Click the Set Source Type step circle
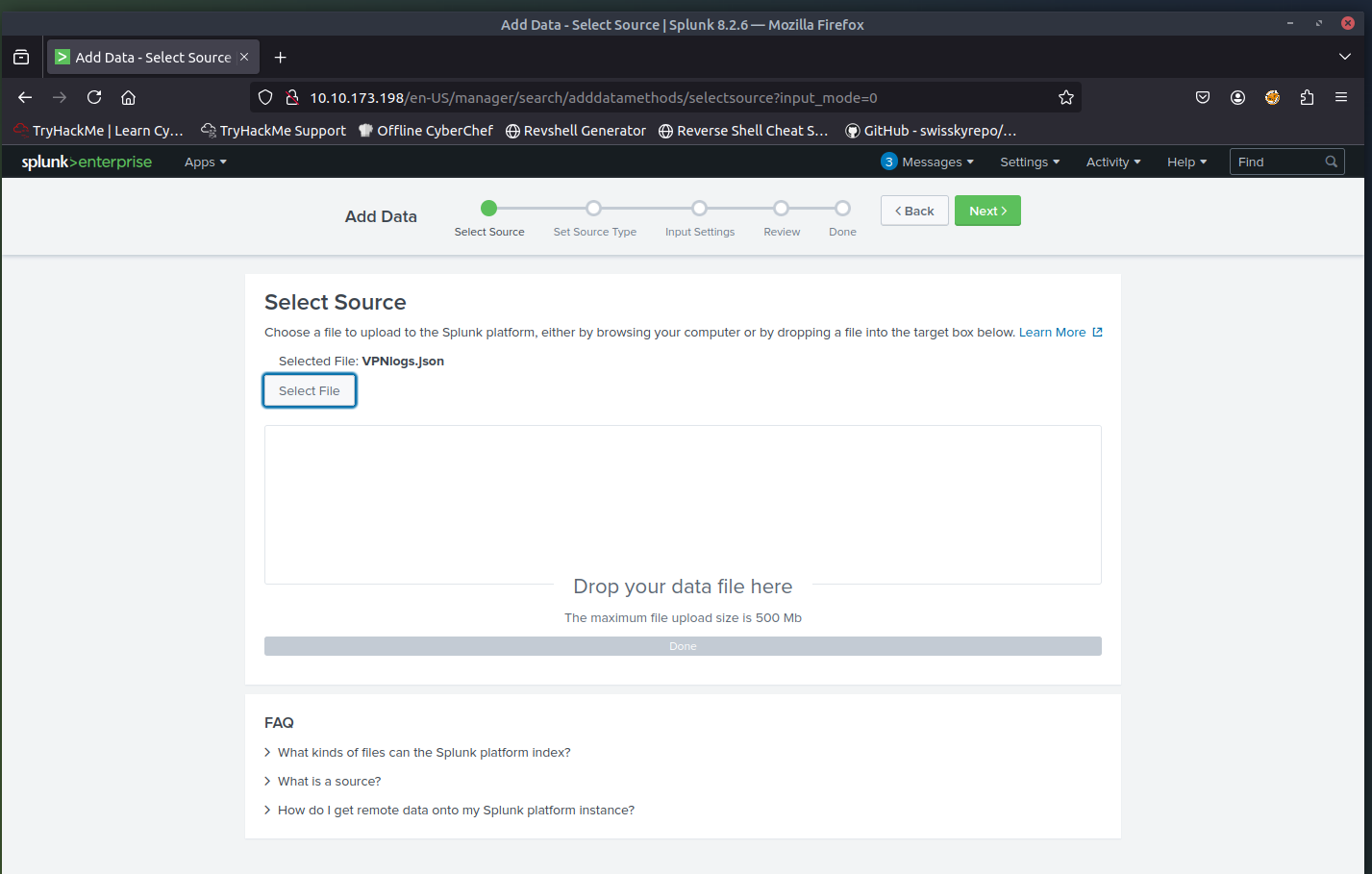Viewport: 1372px width, 874px height. coord(593,208)
